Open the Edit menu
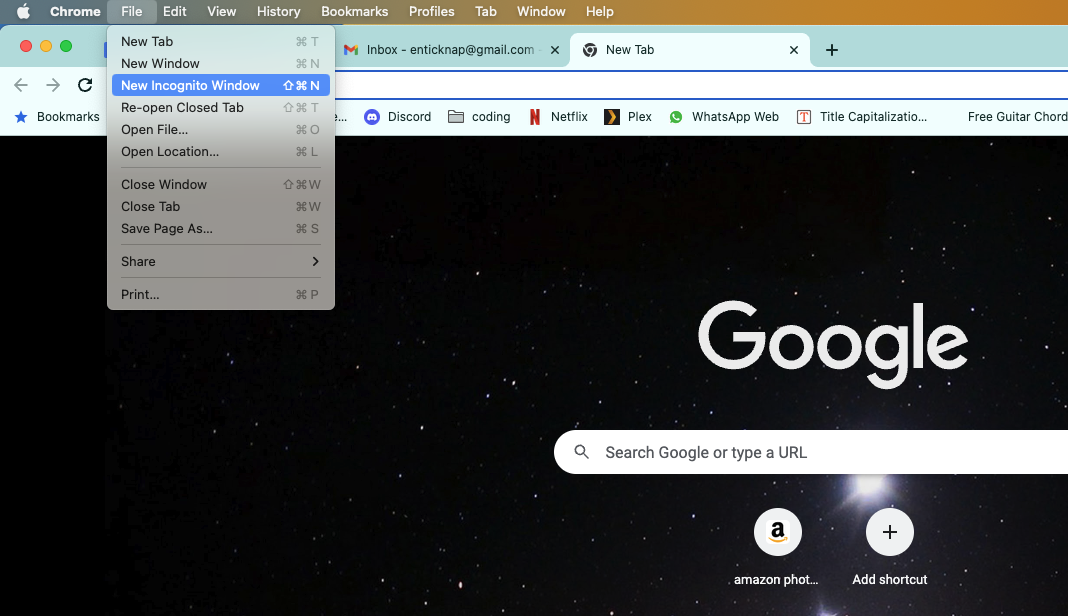The image size is (1068, 616). [174, 12]
